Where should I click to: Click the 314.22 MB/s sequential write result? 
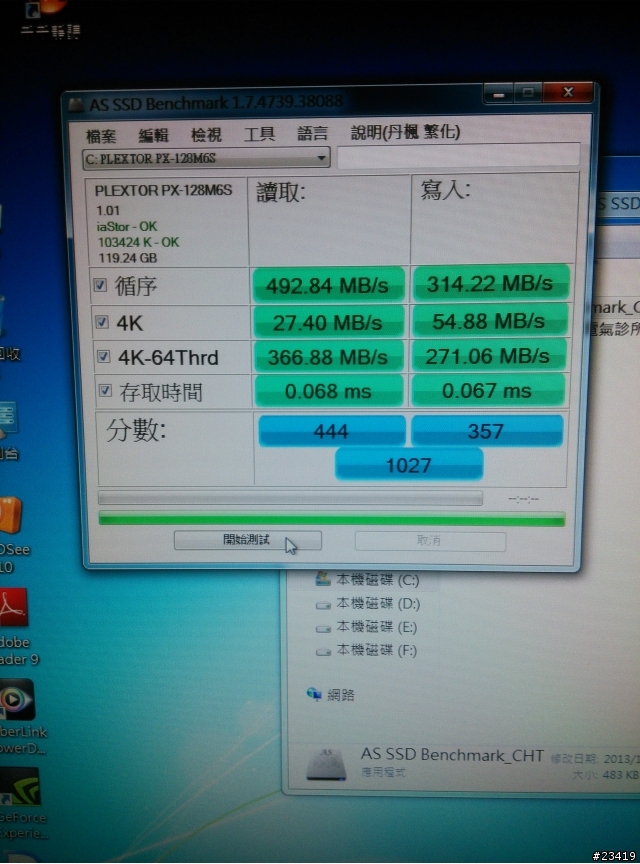[x=490, y=283]
